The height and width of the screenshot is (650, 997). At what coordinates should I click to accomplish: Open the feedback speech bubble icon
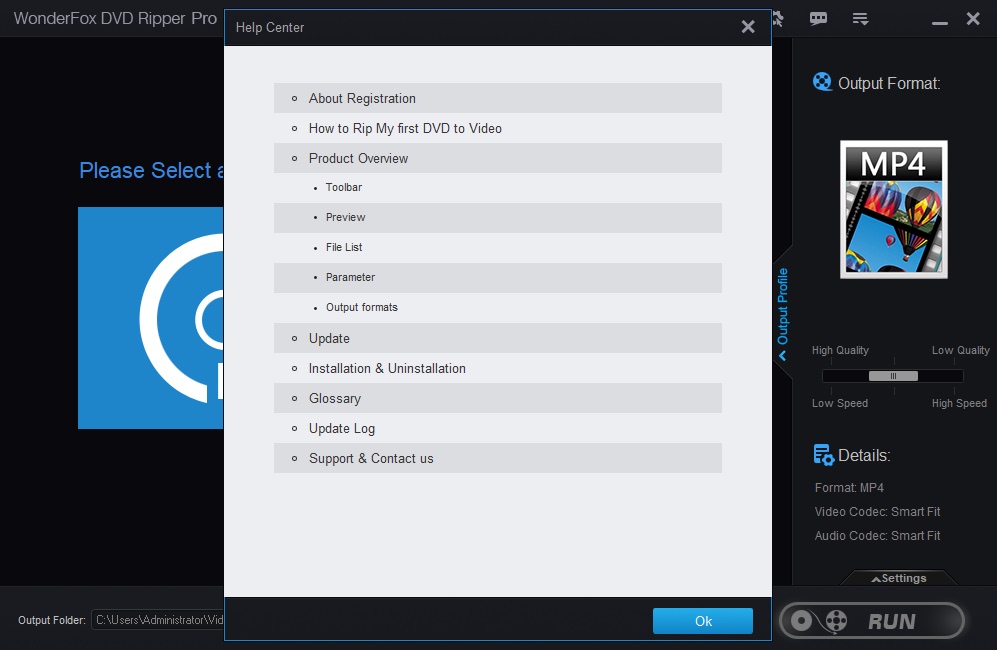818,18
